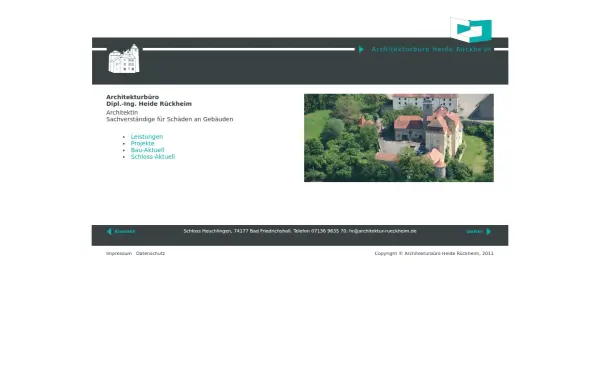Viewport: 600px width, 375px height.
Task: Click the left arrow icon beside Kontakt
Action: [109, 232]
